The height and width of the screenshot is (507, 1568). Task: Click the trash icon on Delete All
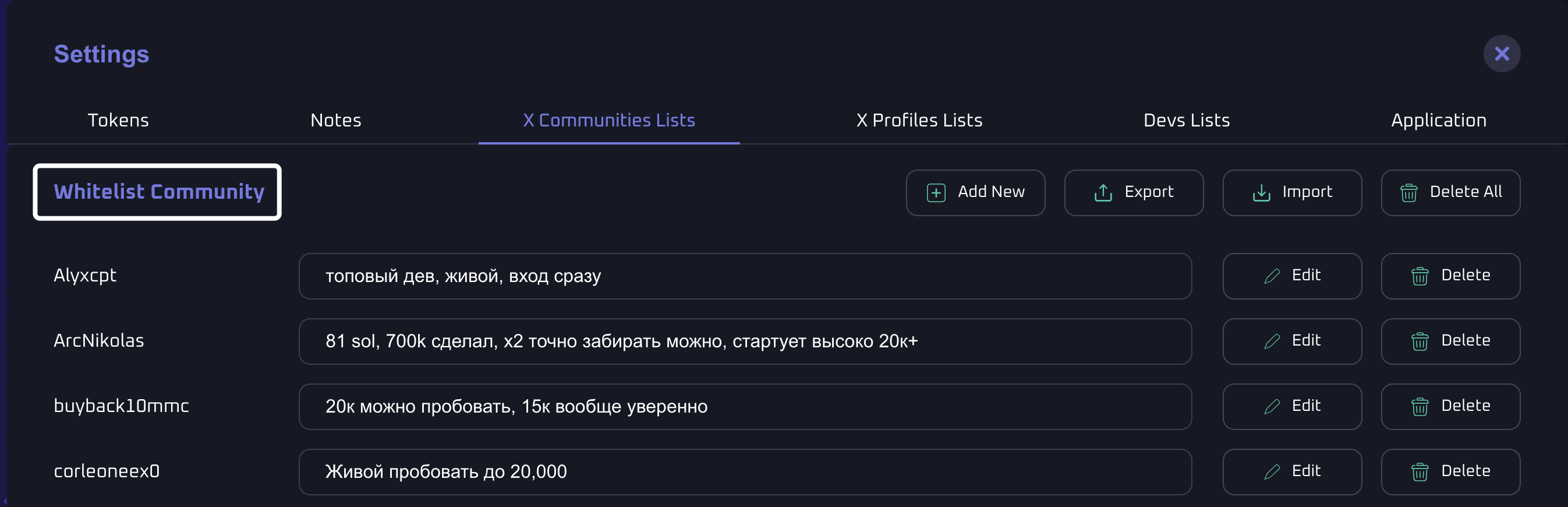[x=1408, y=192]
